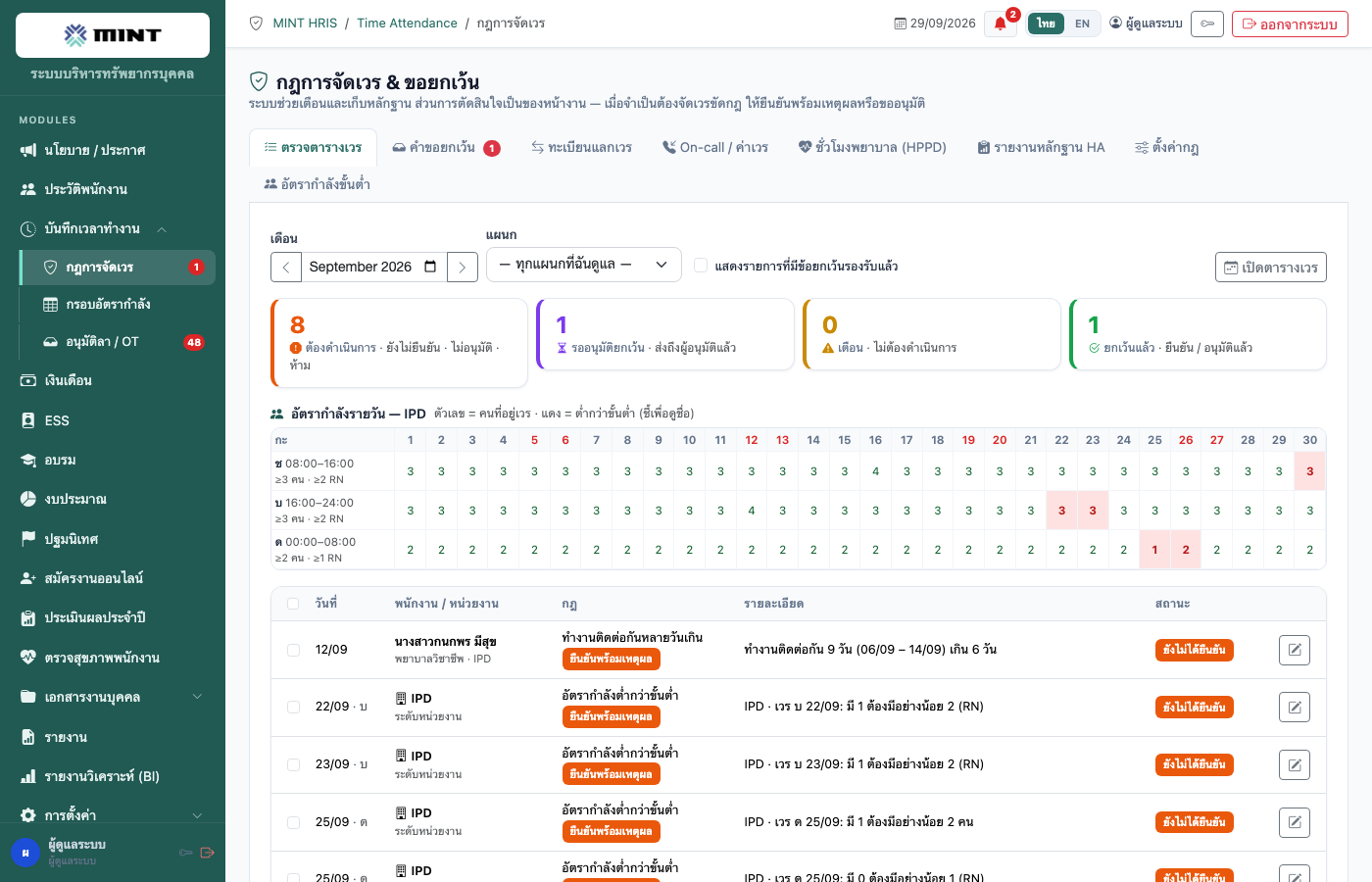Switch to the HPPD nursing hours tab
This screenshot has width=1372, height=882.
tap(872, 148)
